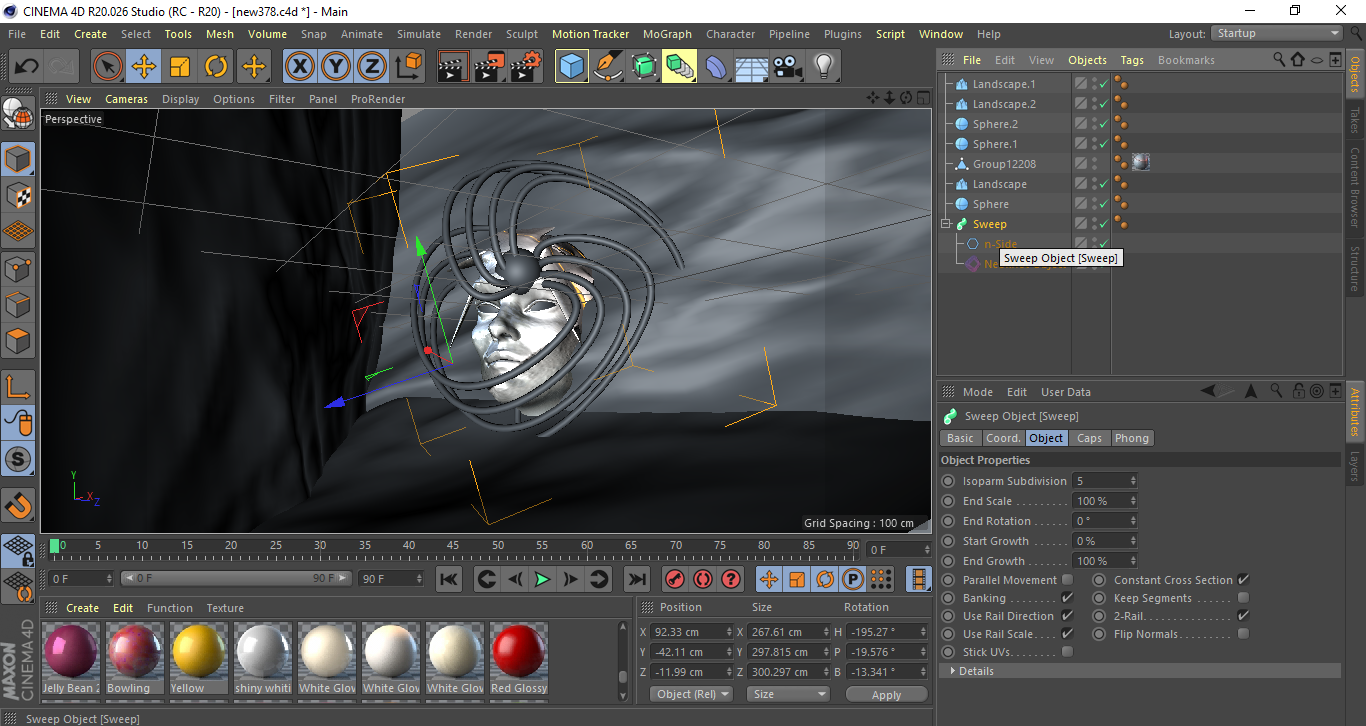The image size is (1366, 726).
Task: Open viewport Cameras menu
Action: click(x=126, y=99)
